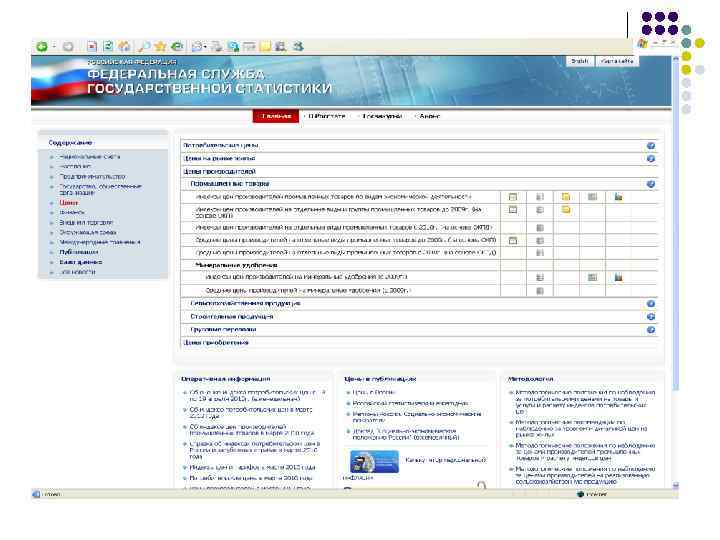Open table icon for indices по видам экономической деятельности
Screen dimensions: 720x540
592,197
